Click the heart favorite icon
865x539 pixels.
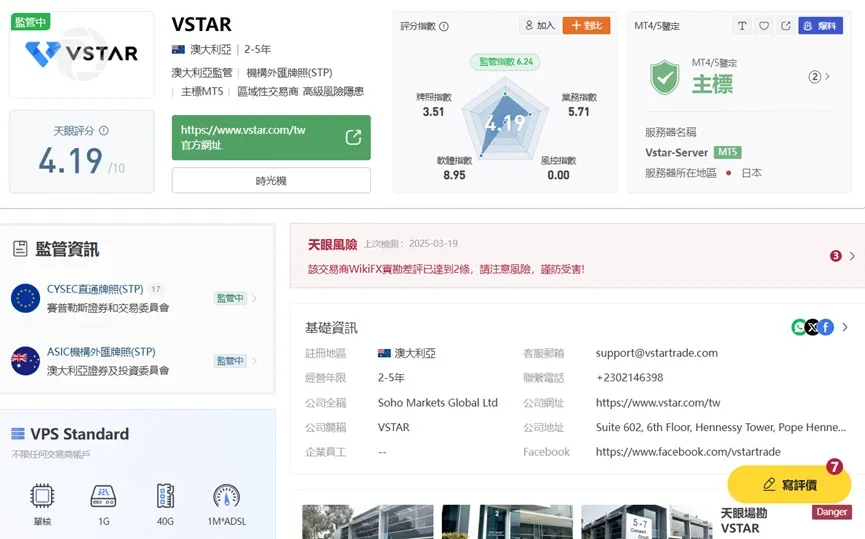tap(764, 25)
